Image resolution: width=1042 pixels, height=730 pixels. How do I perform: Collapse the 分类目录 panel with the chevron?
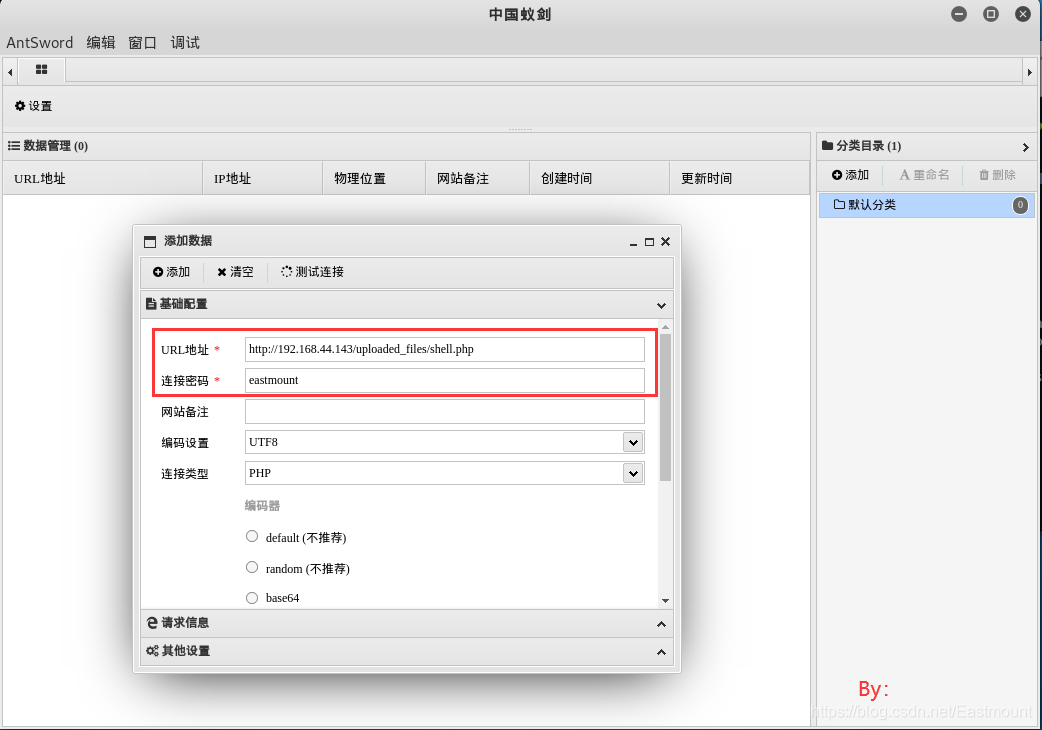pyautogui.click(x=1025, y=147)
